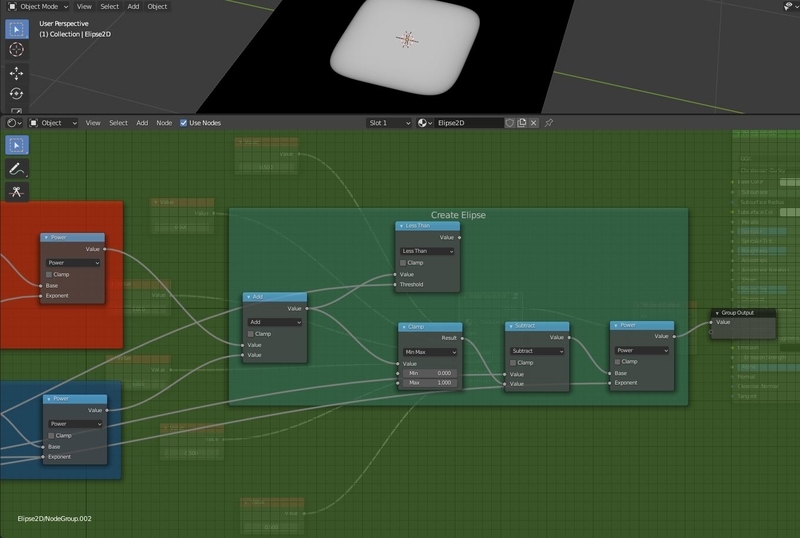Enable Clamp checkbox on final Power node
Image resolution: width=800 pixels, height=538 pixels.
(x=617, y=361)
